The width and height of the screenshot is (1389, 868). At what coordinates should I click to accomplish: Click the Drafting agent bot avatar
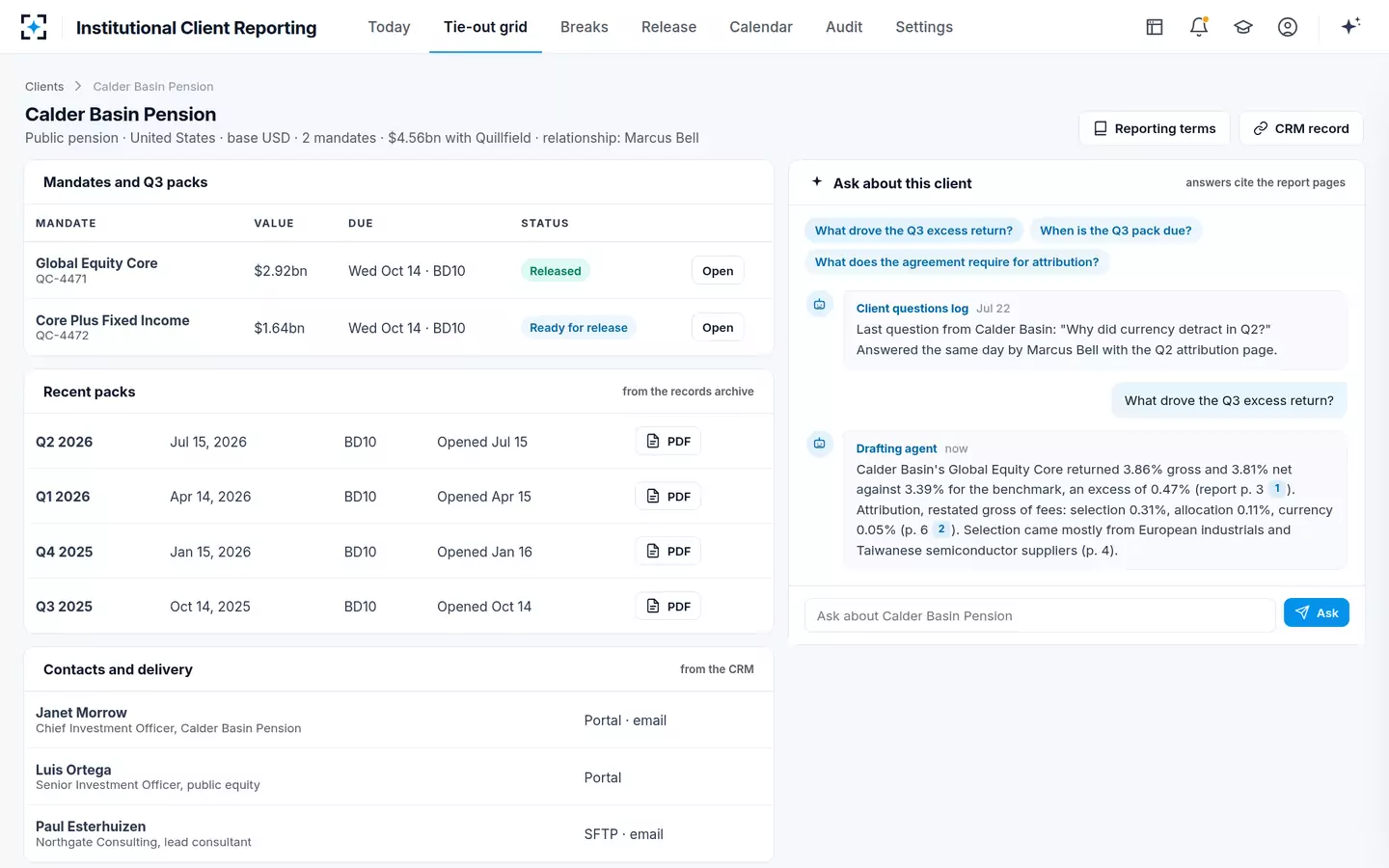pos(820,444)
